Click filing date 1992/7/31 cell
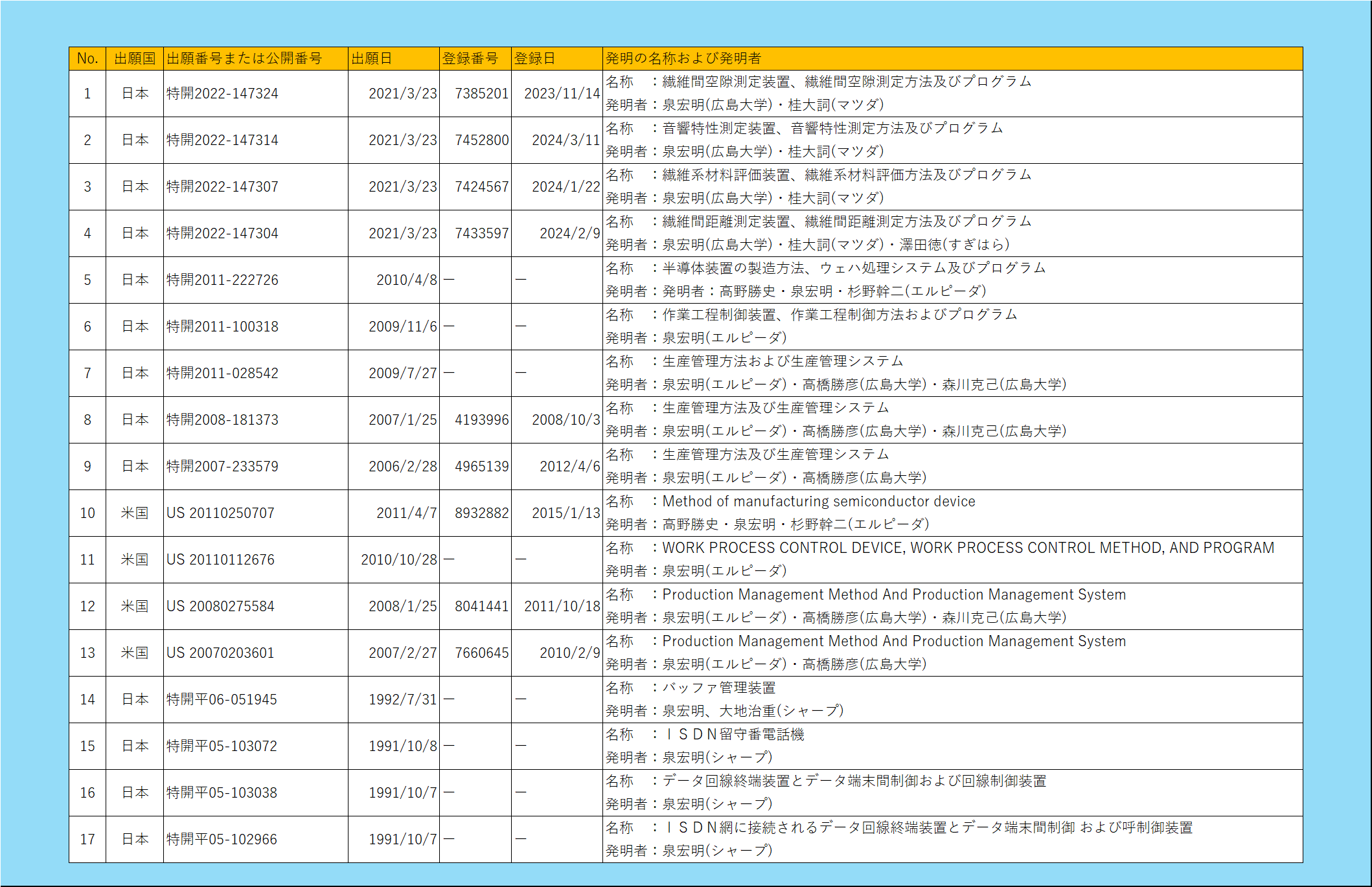Image resolution: width=1372 pixels, height=887 pixels. [x=402, y=699]
